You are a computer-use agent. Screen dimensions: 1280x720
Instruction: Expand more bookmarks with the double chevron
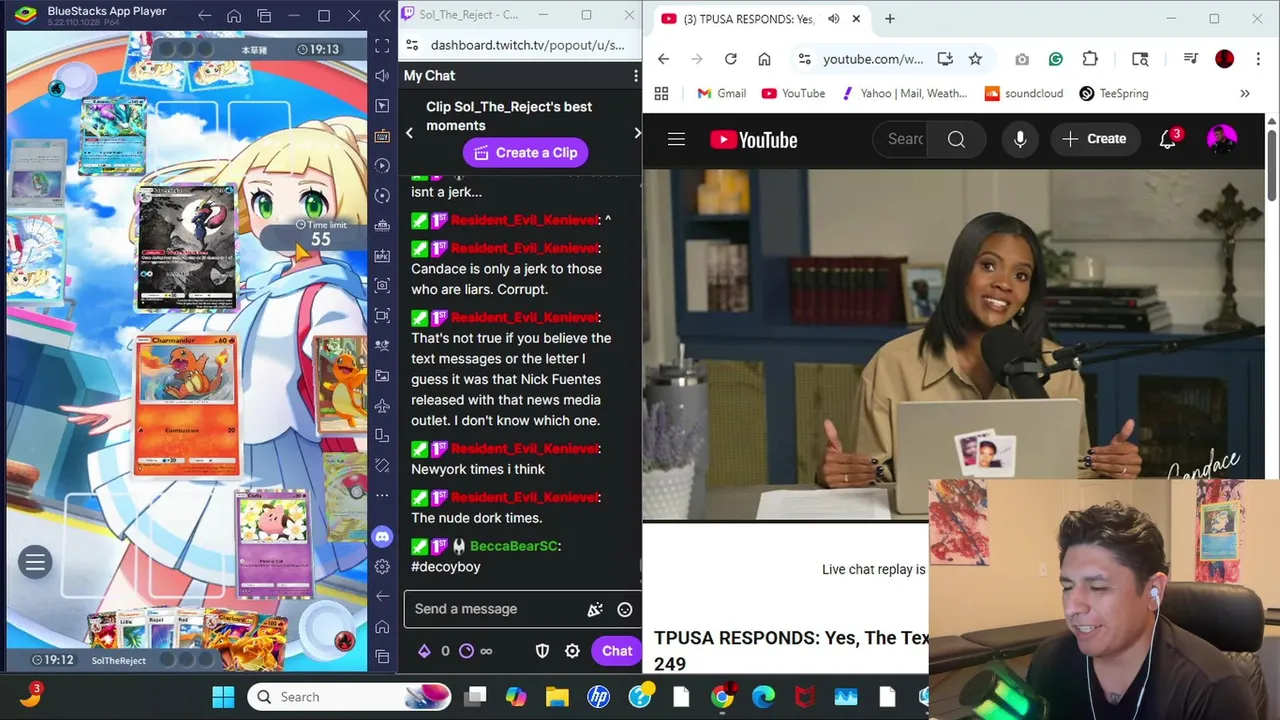tap(1245, 93)
